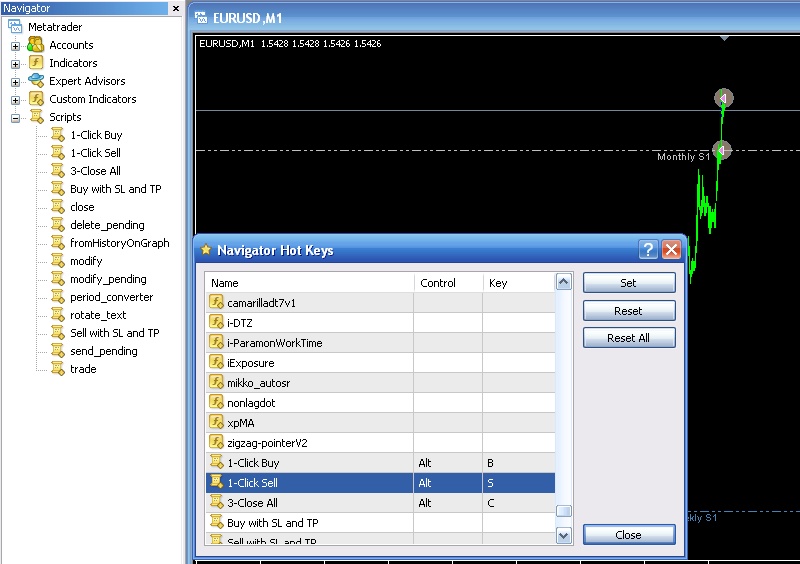
Task: Click the upper arrow marker on the chart
Action: click(x=723, y=97)
